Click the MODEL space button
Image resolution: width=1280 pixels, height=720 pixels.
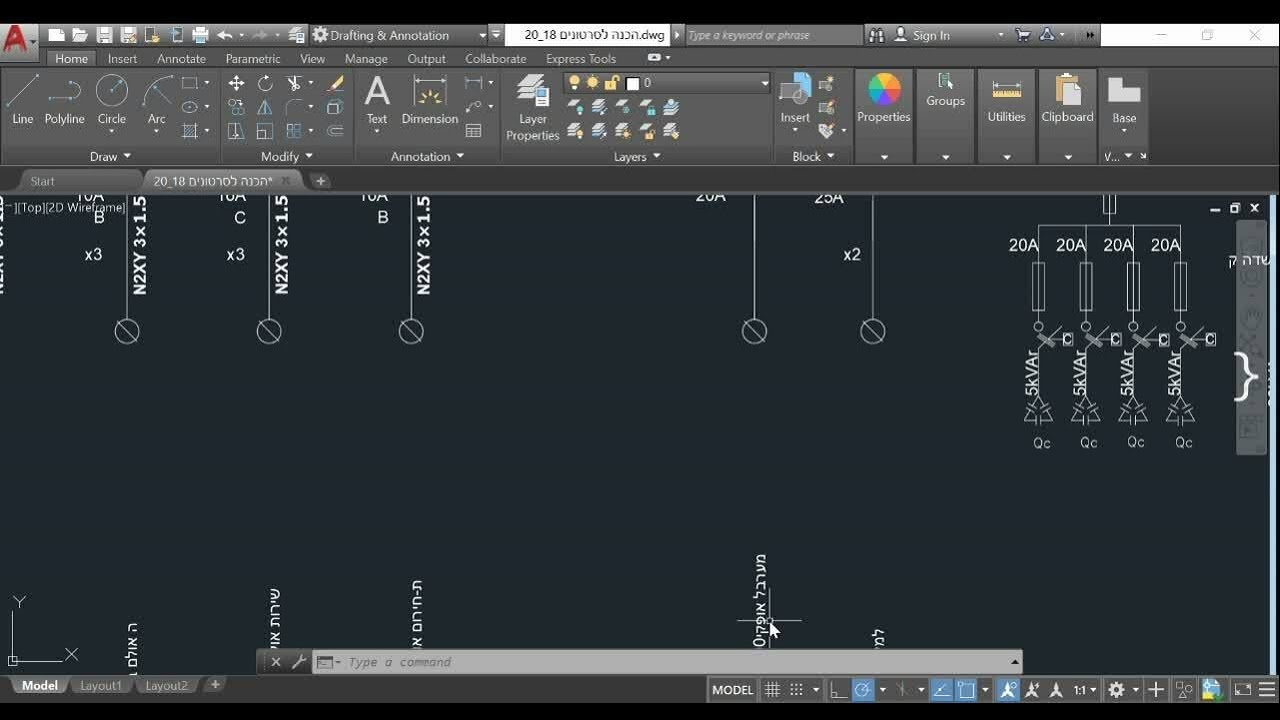click(732, 690)
